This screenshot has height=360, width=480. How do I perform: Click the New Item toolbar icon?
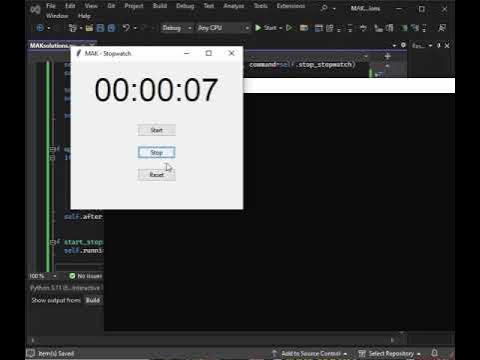pyautogui.click(x=72, y=28)
